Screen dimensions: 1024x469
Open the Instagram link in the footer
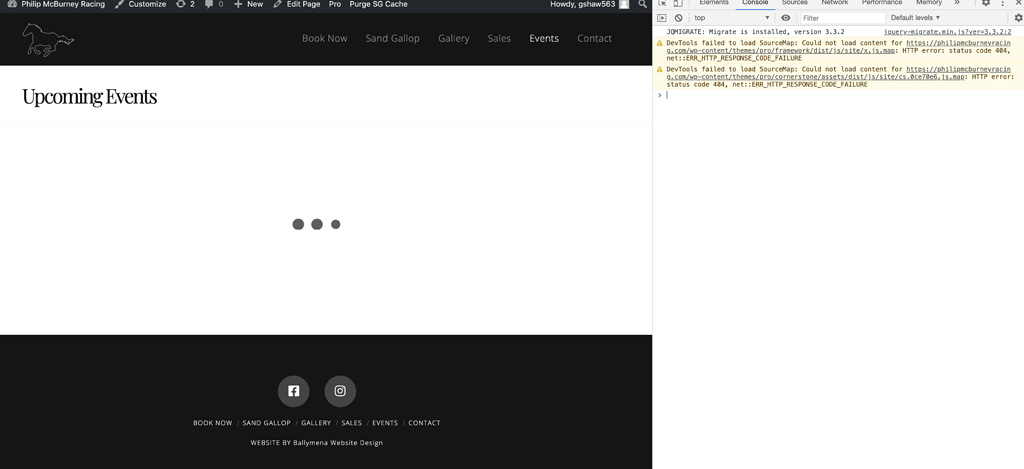[x=340, y=391]
